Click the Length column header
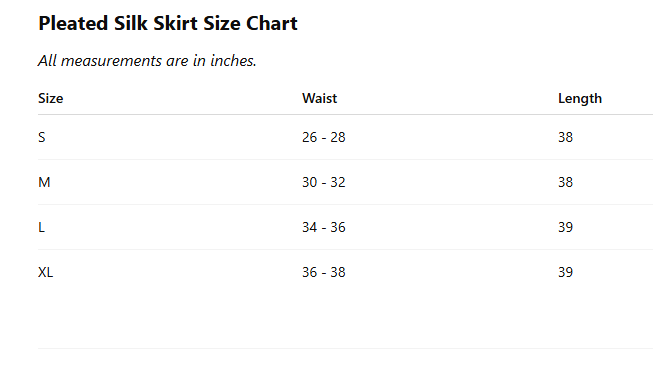 [x=580, y=99]
